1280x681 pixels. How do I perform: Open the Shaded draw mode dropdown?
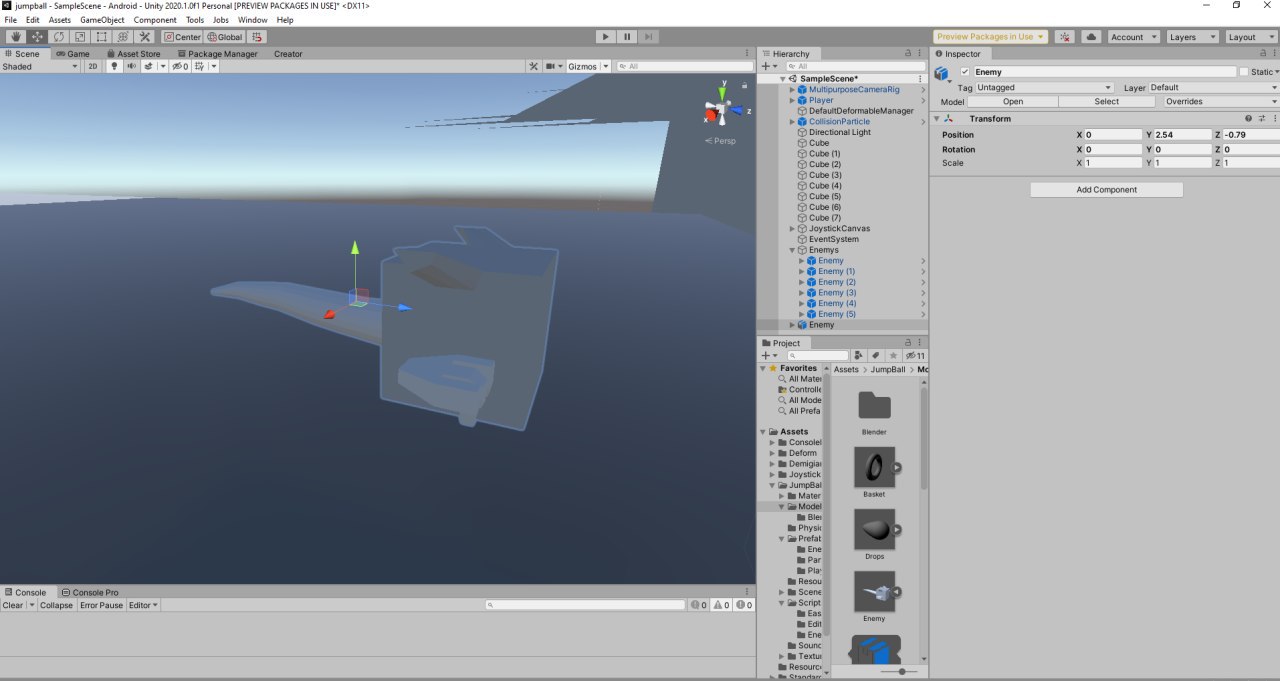(x=40, y=66)
